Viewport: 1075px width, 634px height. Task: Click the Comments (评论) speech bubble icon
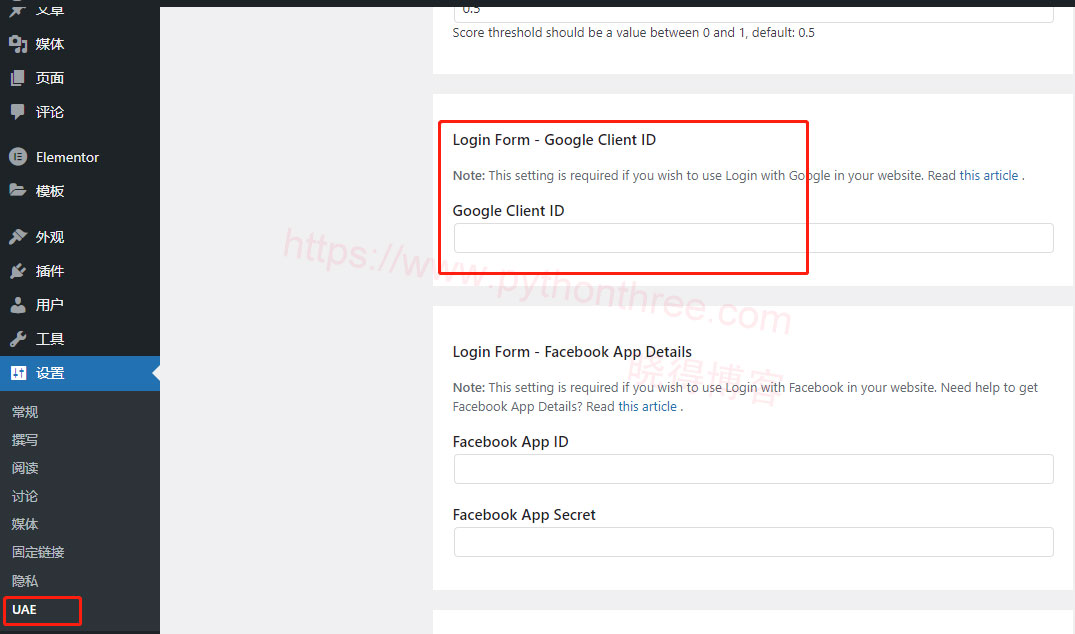(x=18, y=112)
